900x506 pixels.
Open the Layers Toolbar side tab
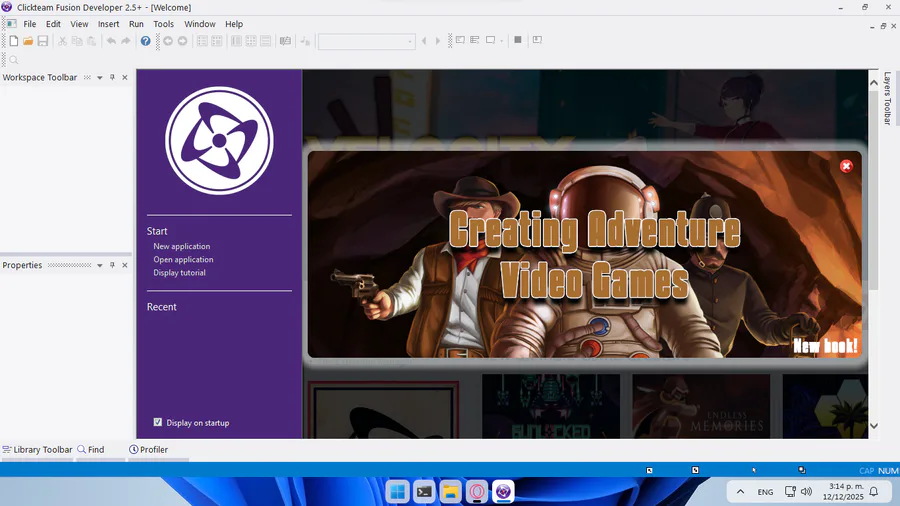887,98
